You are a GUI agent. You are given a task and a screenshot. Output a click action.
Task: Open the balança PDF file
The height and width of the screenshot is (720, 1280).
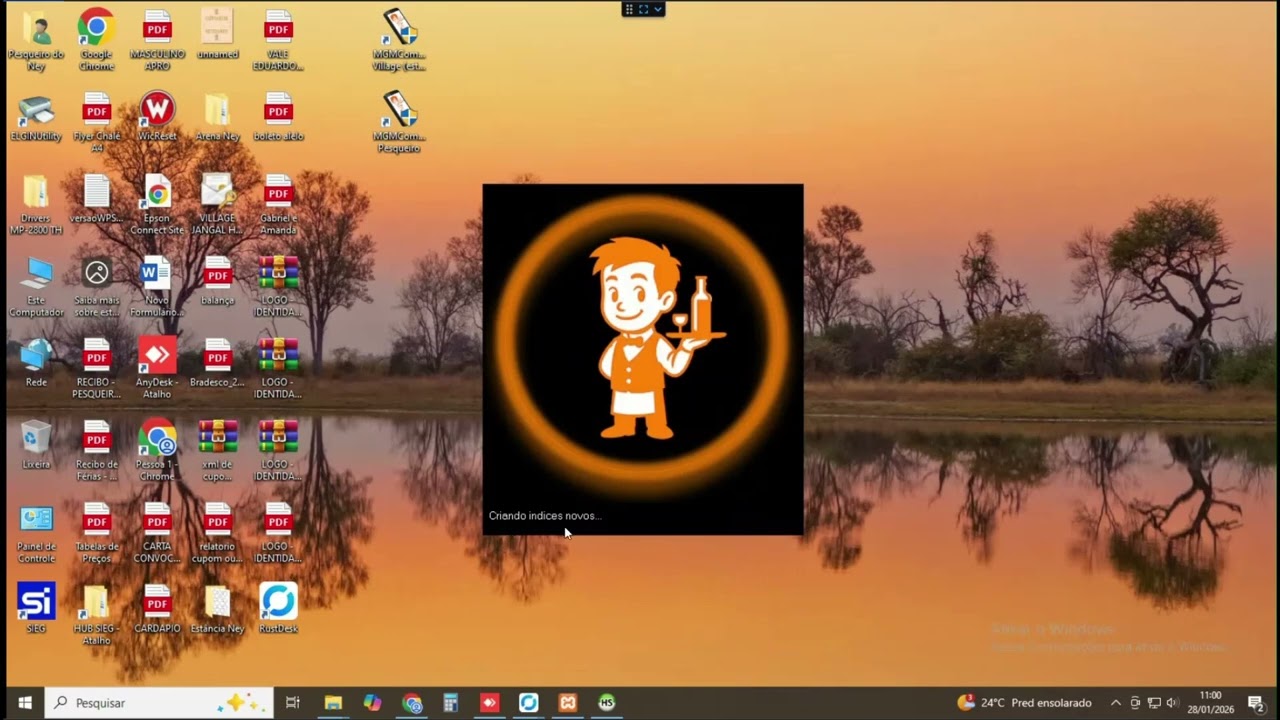coord(217,281)
